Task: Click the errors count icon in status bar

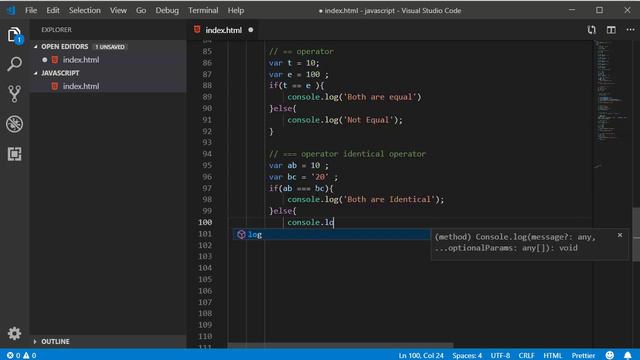Action: pyautogui.click(x=10, y=355)
